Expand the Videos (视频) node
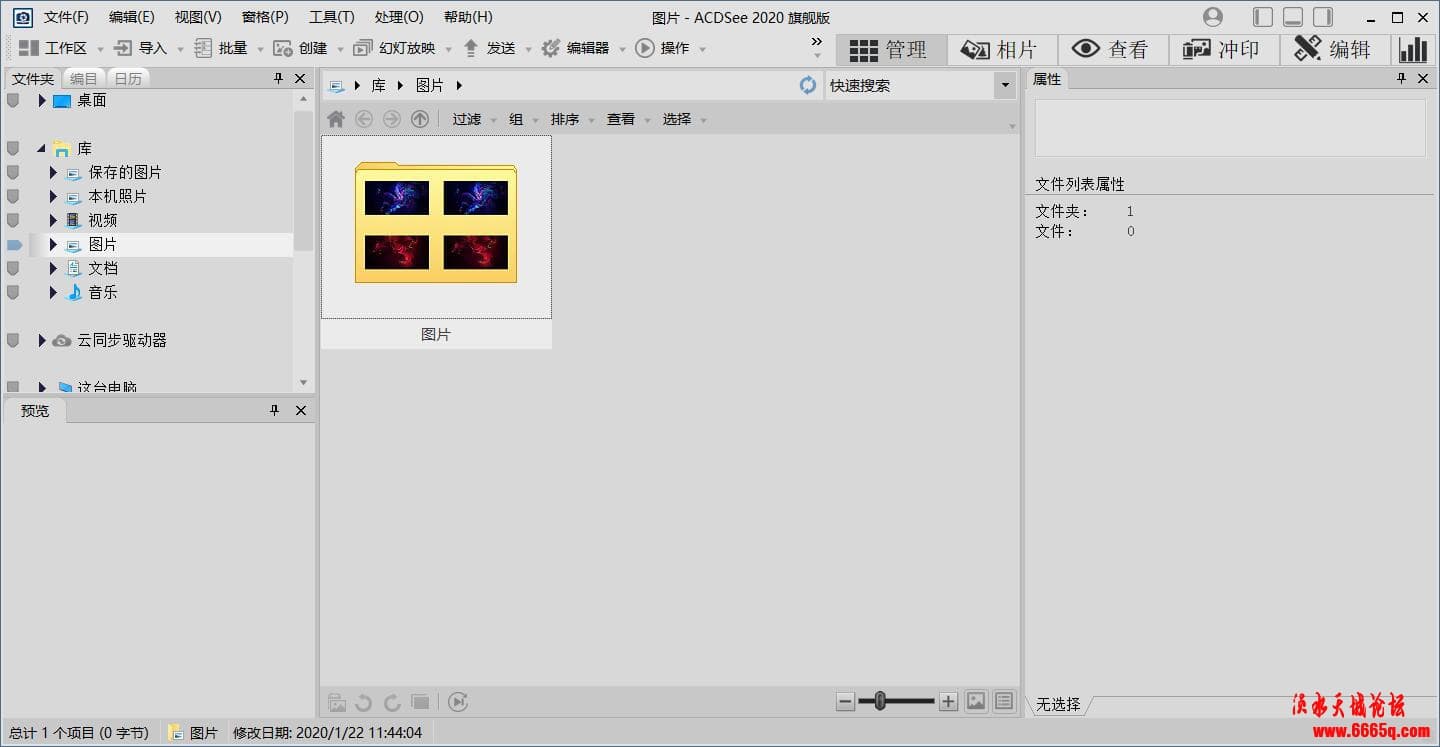 click(x=53, y=220)
